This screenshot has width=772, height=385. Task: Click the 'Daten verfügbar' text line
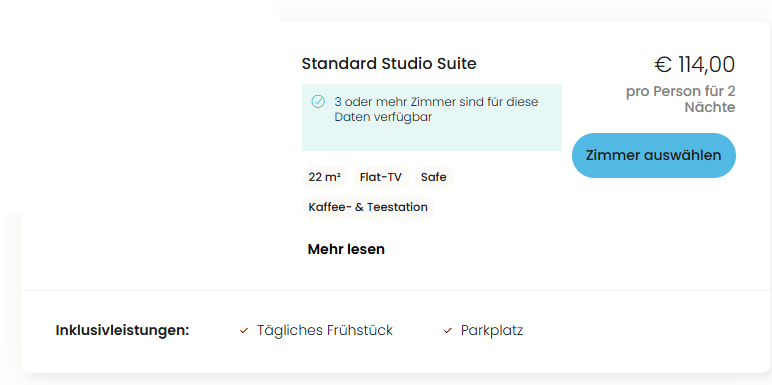tap(383, 118)
